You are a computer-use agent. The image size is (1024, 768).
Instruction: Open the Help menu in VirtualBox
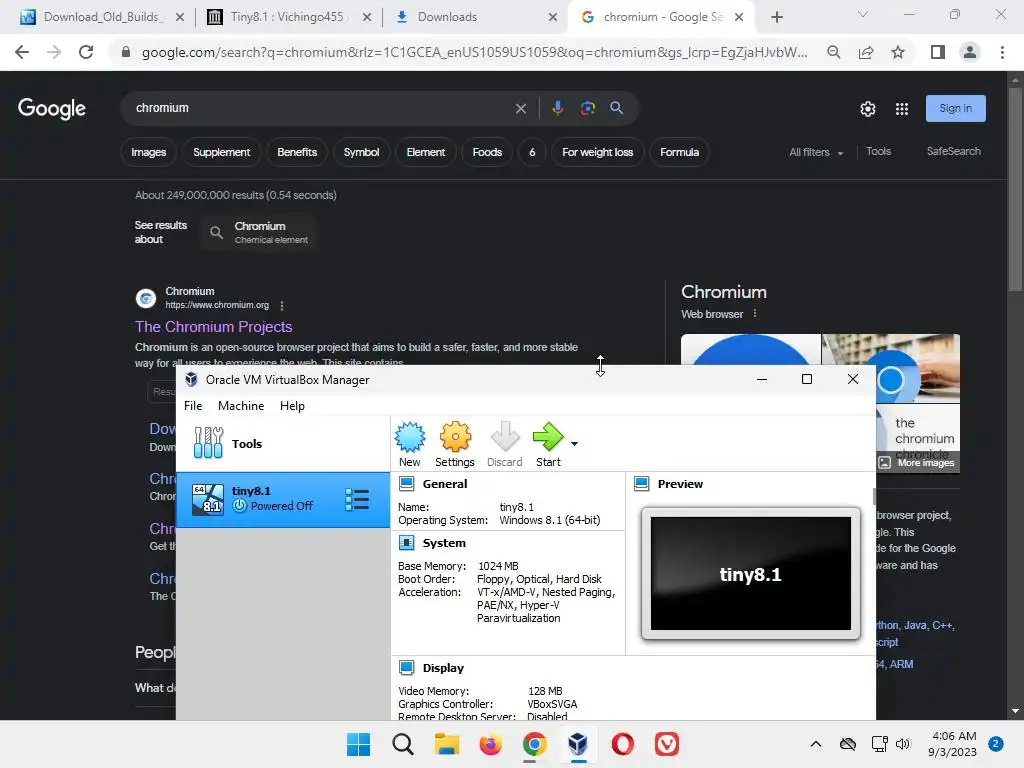coord(292,406)
